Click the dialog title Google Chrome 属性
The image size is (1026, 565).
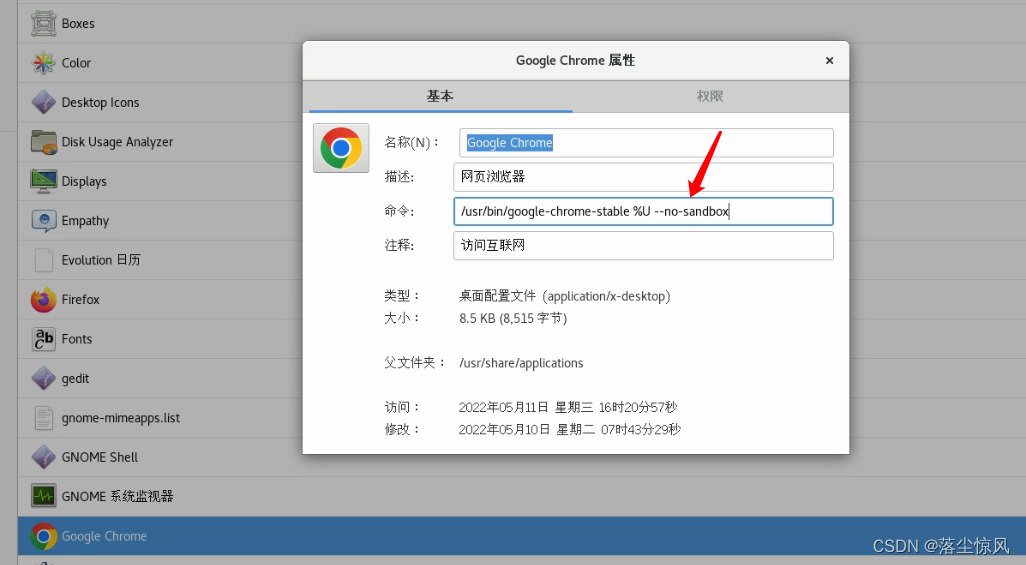pos(575,60)
